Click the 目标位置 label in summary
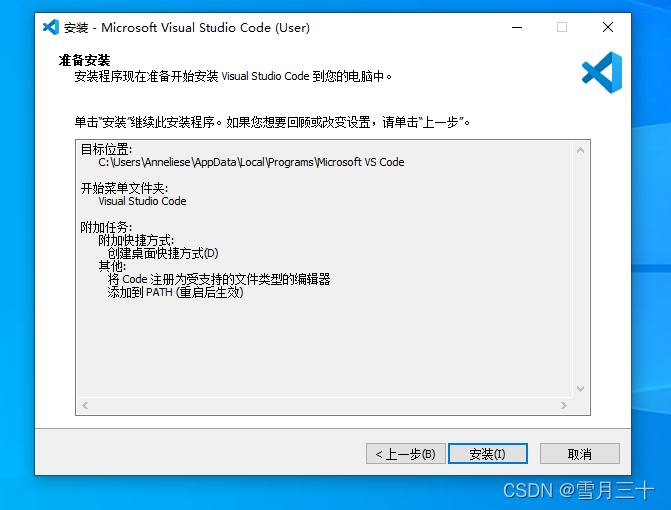 point(107,149)
